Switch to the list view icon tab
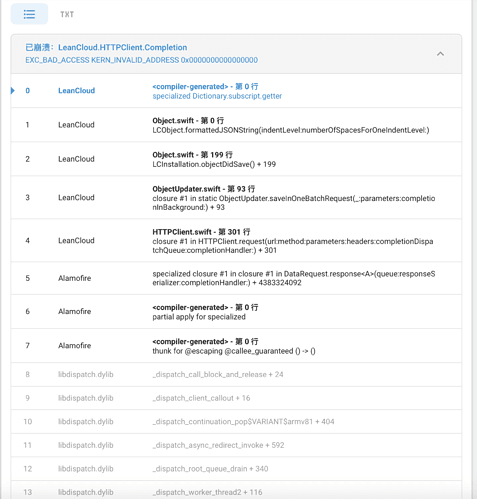The image size is (477, 499). coord(29,14)
